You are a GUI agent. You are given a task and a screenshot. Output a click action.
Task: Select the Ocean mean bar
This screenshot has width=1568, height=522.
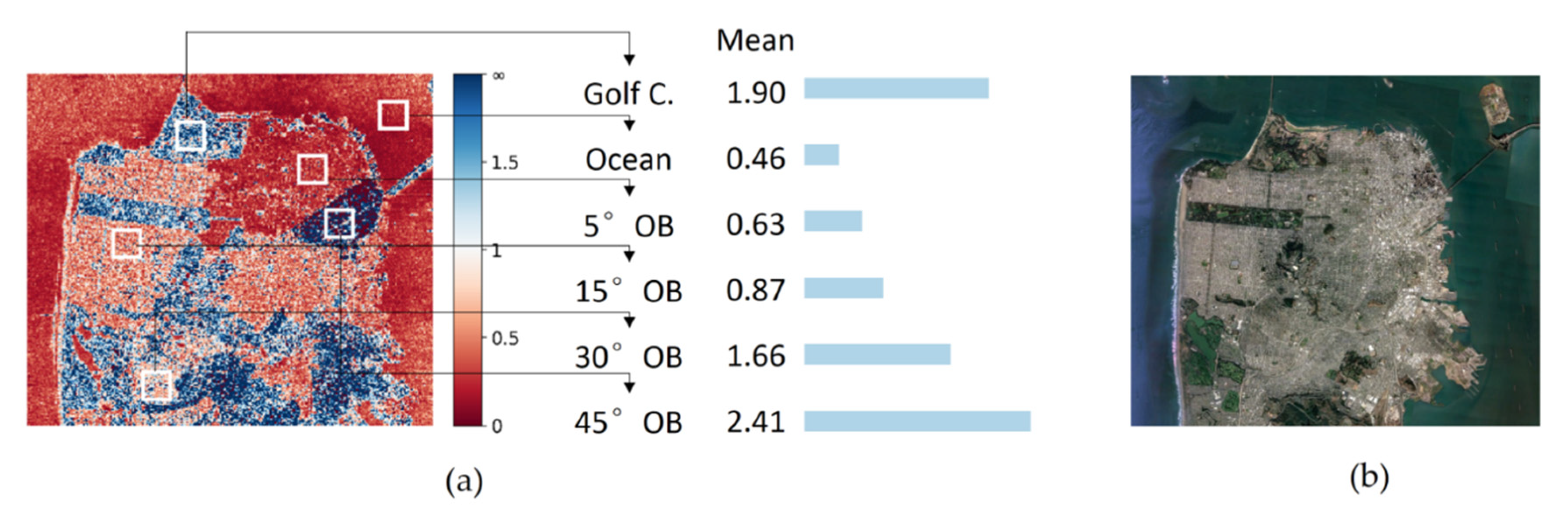(x=821, y=155)
